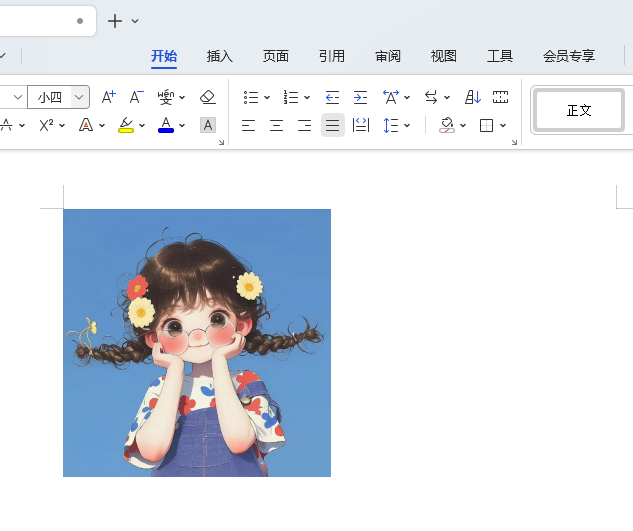Click the phonetic guide (拼音) icon
Screen dimensions: 633x531
pyautogui.click(x=166, y=97)
